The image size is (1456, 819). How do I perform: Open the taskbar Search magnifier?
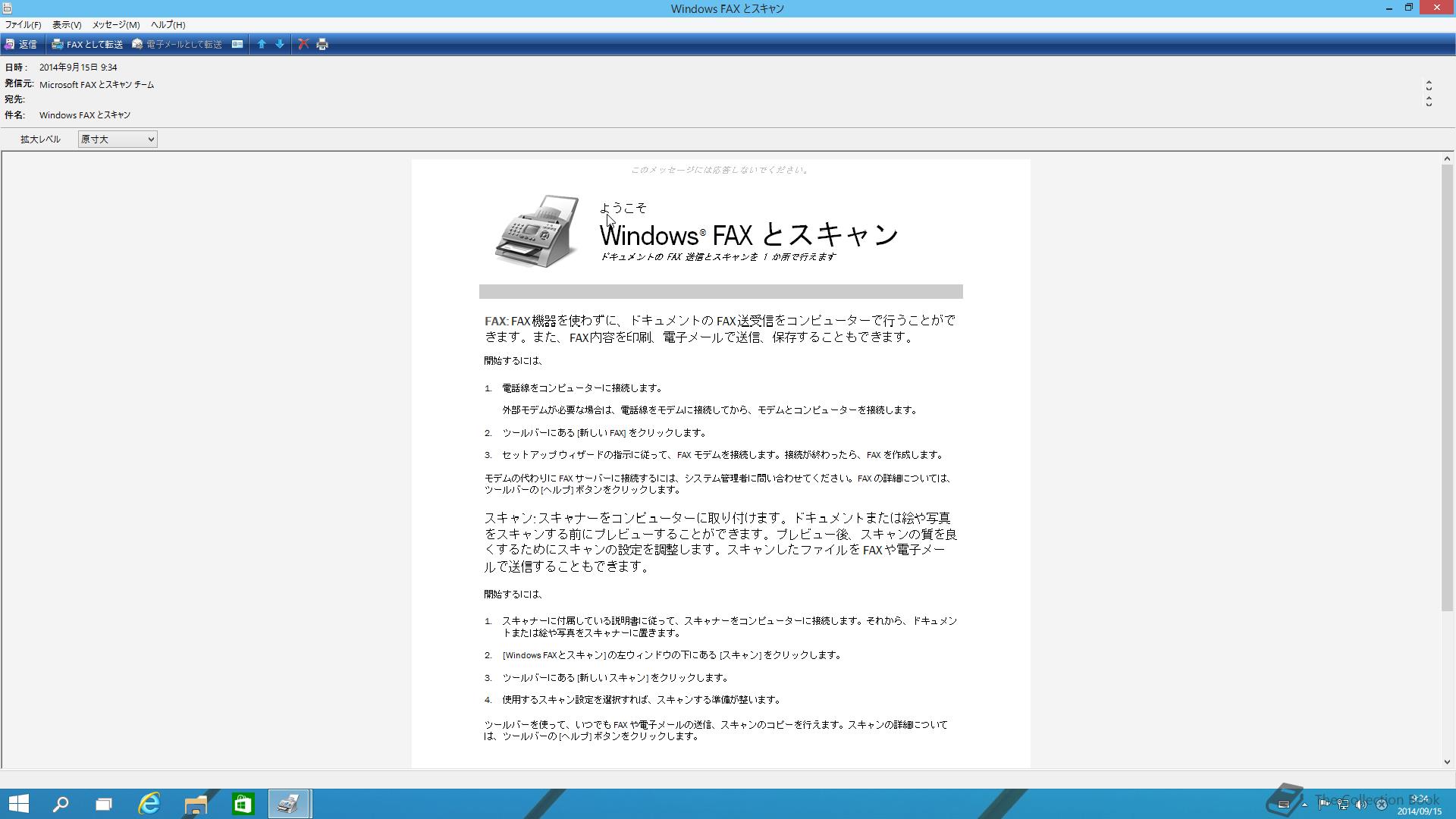pos(61,804)
